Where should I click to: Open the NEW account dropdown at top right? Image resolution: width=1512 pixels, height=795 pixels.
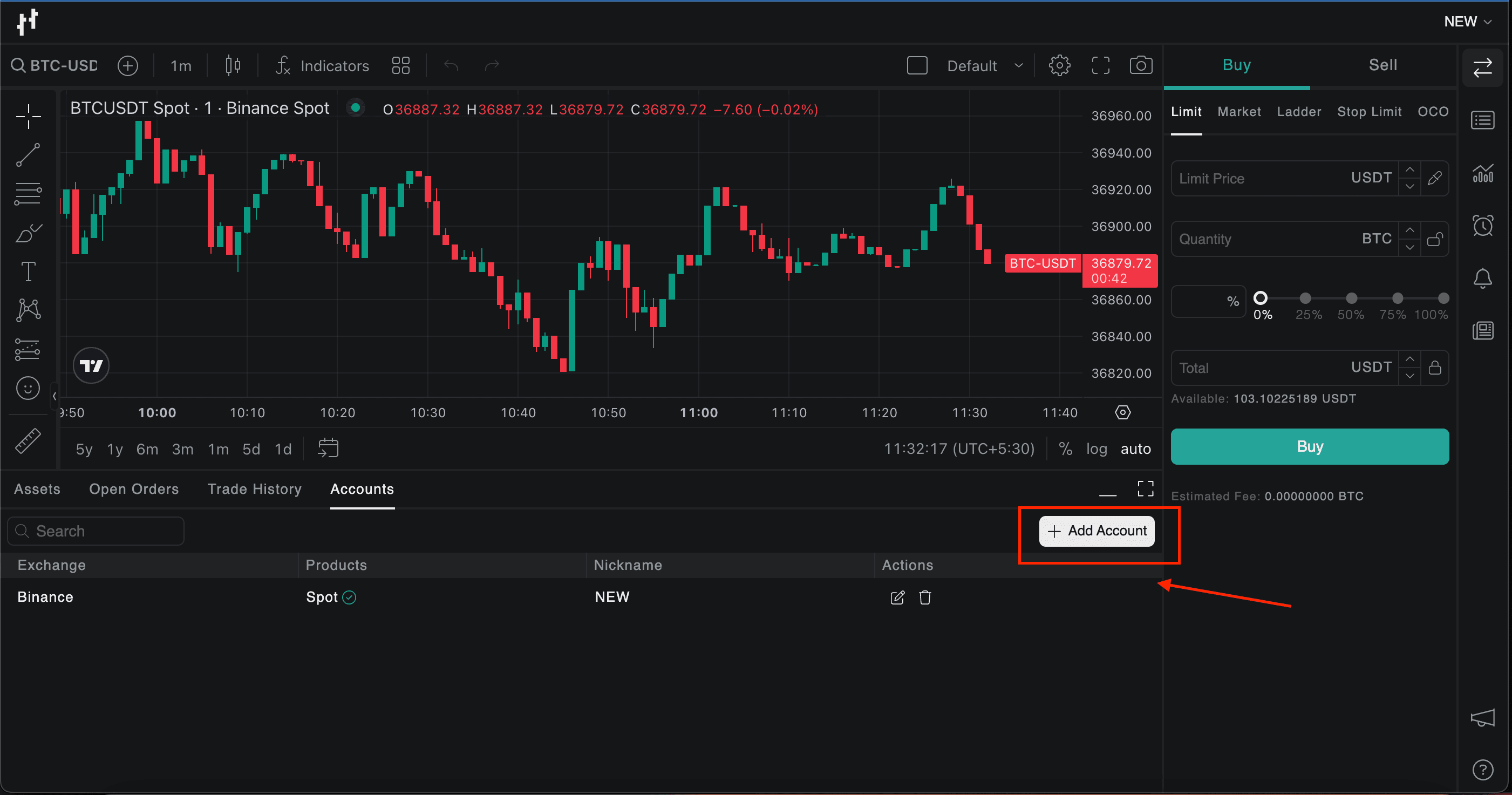pos(1468,22)
